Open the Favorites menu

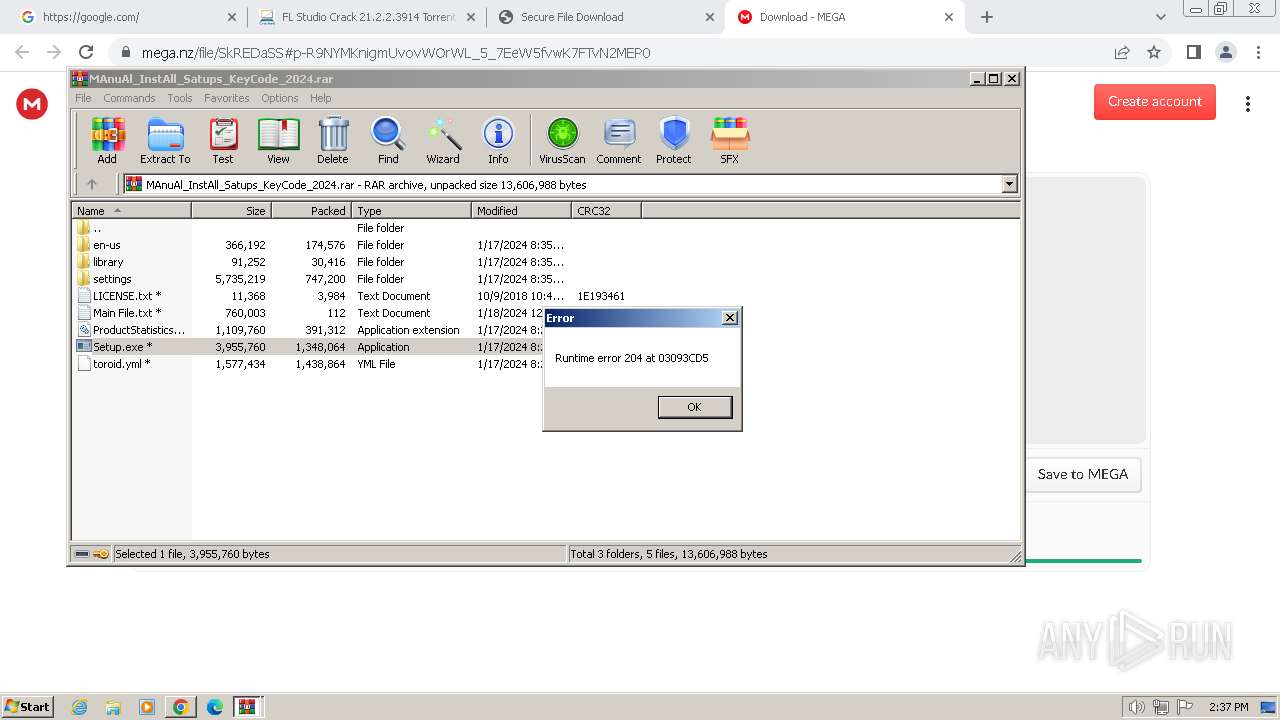[x=227, y=98]
